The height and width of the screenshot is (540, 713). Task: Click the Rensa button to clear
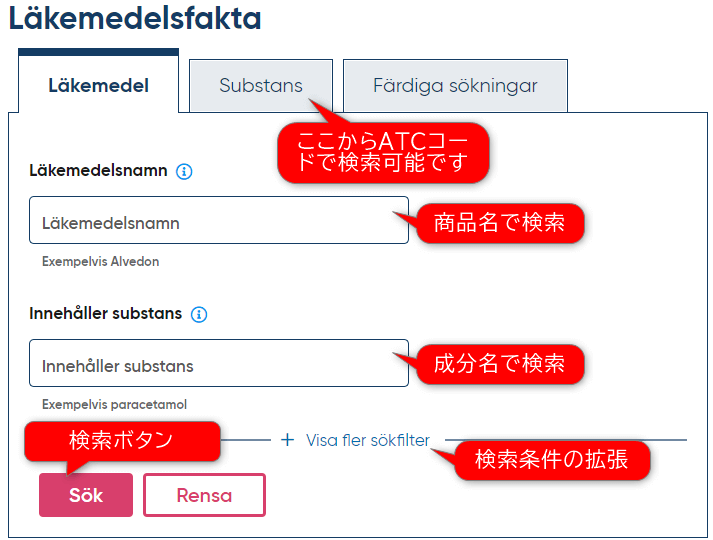(x=204, y=495)
